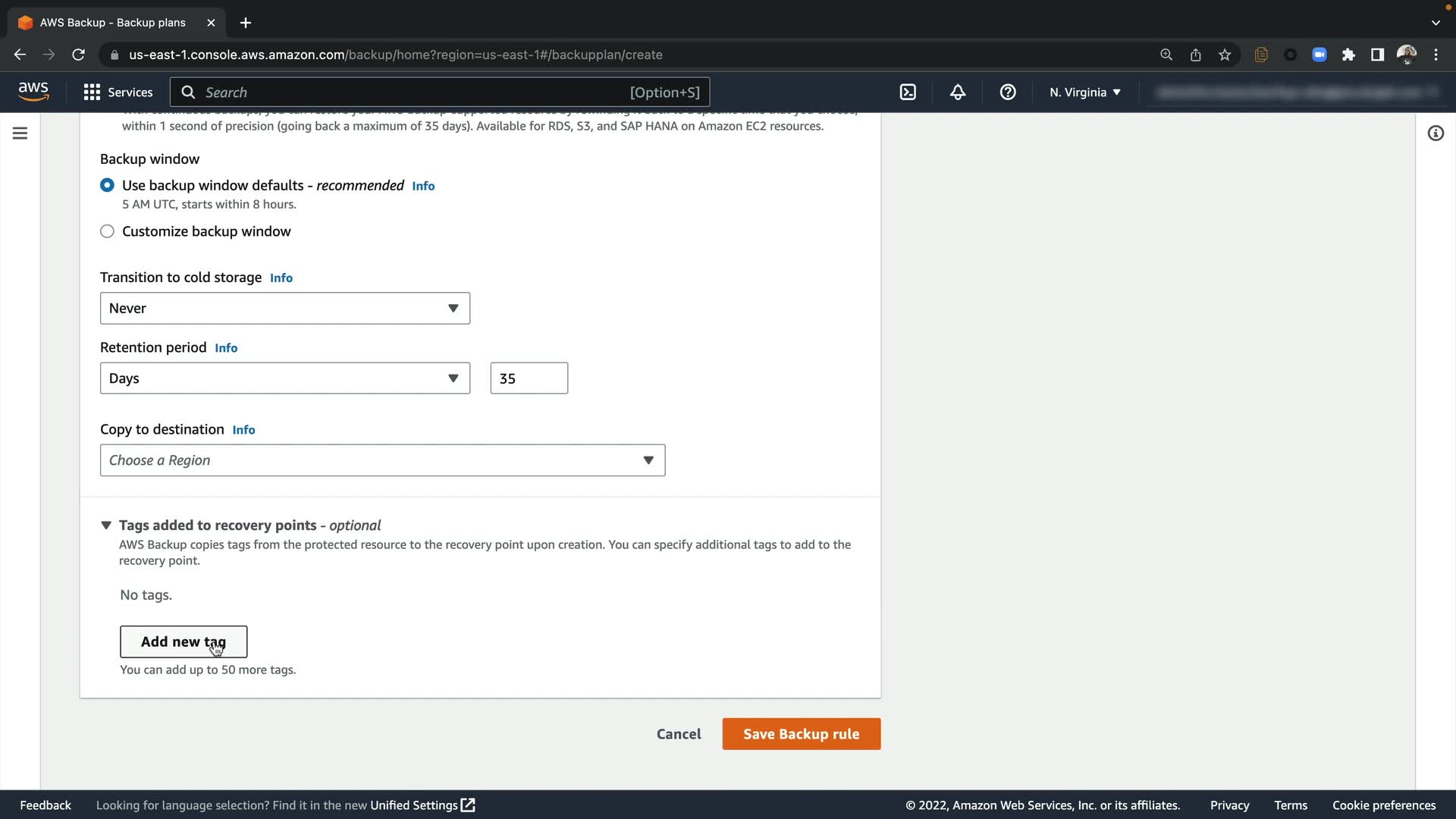Open the N. Virginia region menu
This screenshot has width=1456, height=819.
pyautogui.click(x=1085, y=93)
